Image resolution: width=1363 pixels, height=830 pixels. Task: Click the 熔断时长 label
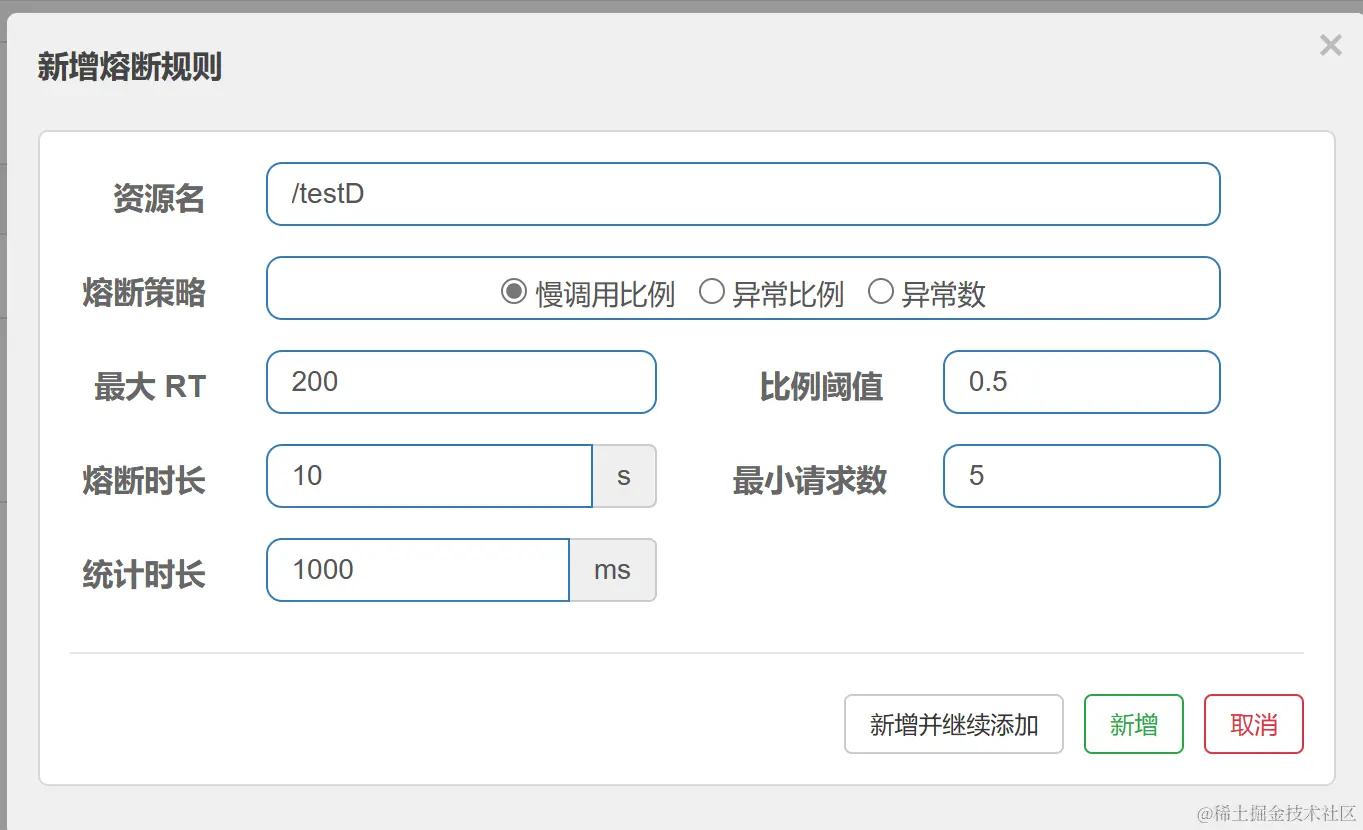click(x=143, y=481)
